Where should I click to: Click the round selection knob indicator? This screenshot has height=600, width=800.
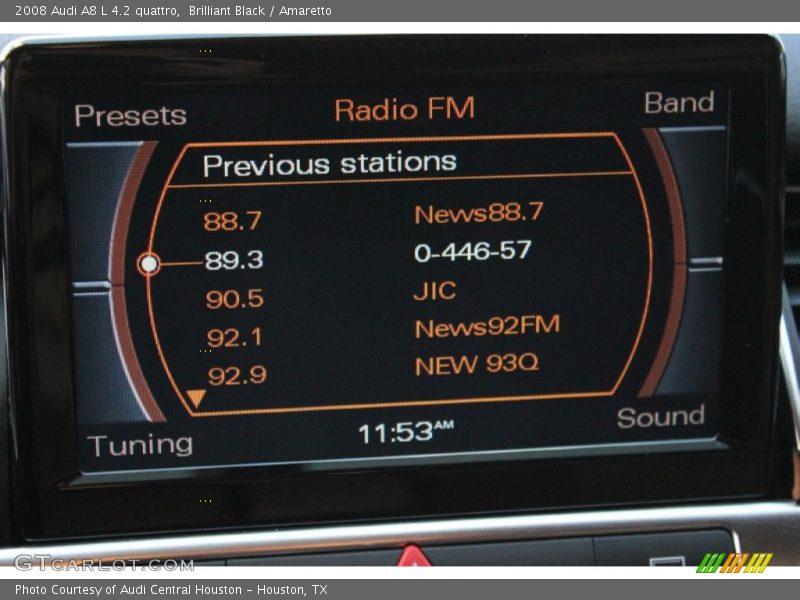(148, 264)
